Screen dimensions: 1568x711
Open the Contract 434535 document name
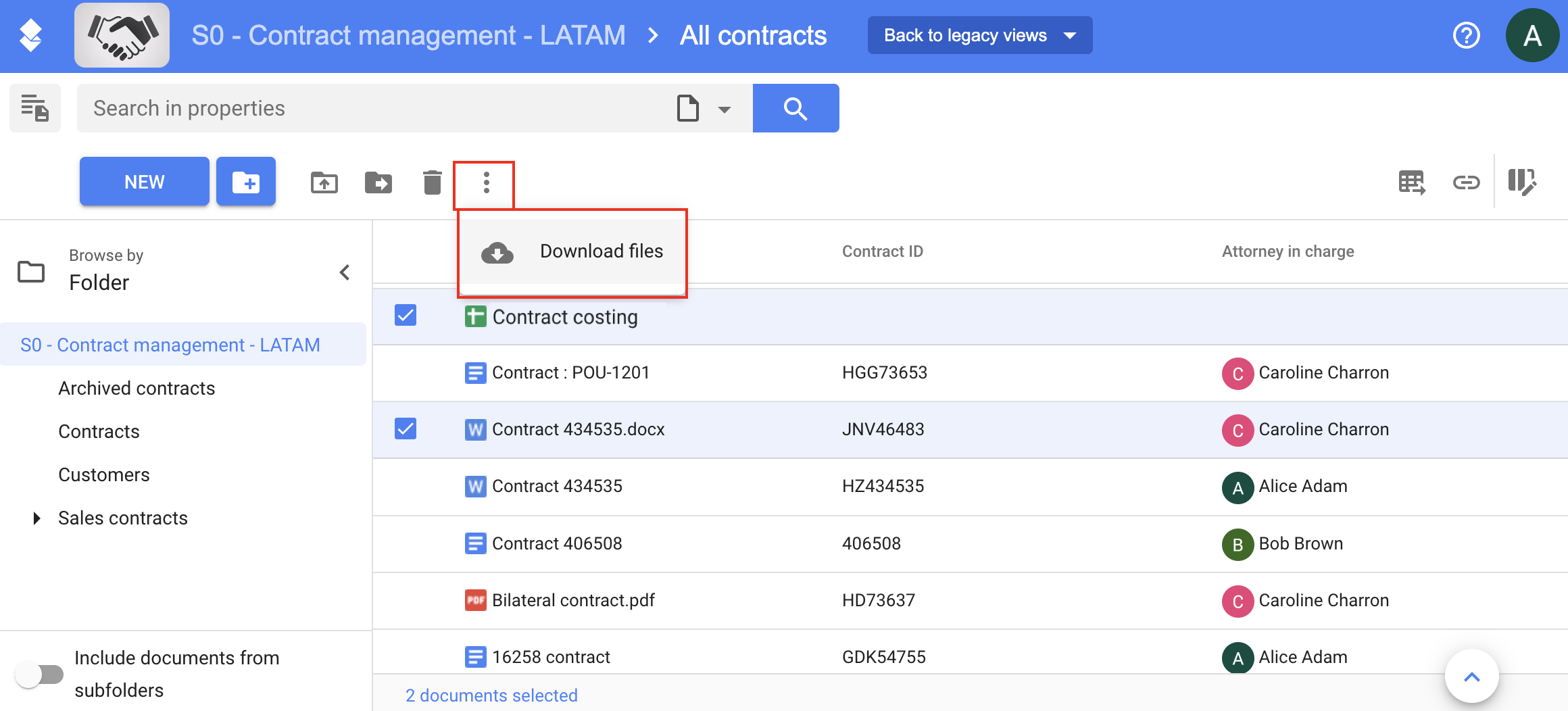click(x=557, y=486)
